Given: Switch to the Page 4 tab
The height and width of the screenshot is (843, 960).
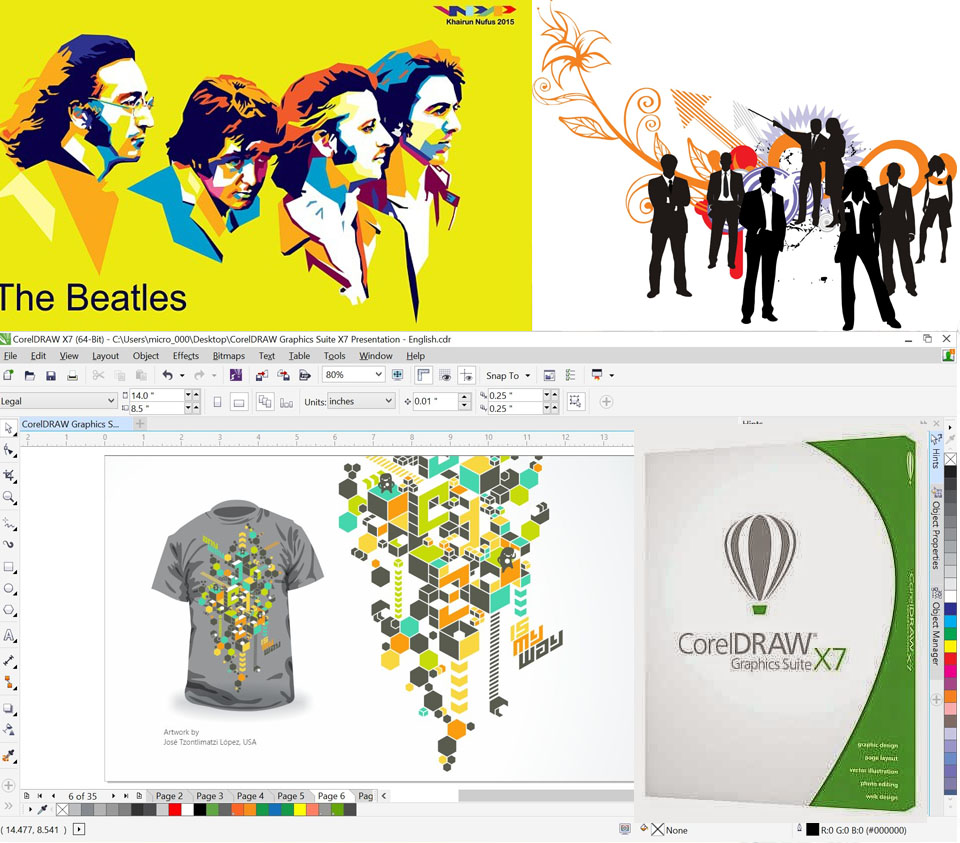Looking at the screenshot, I should click(x=250, y=796).
